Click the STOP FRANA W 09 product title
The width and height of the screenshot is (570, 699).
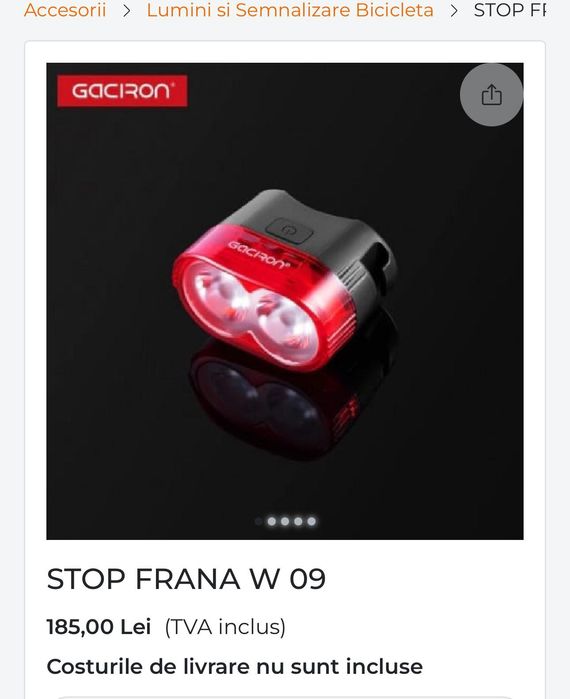point(186,579)
